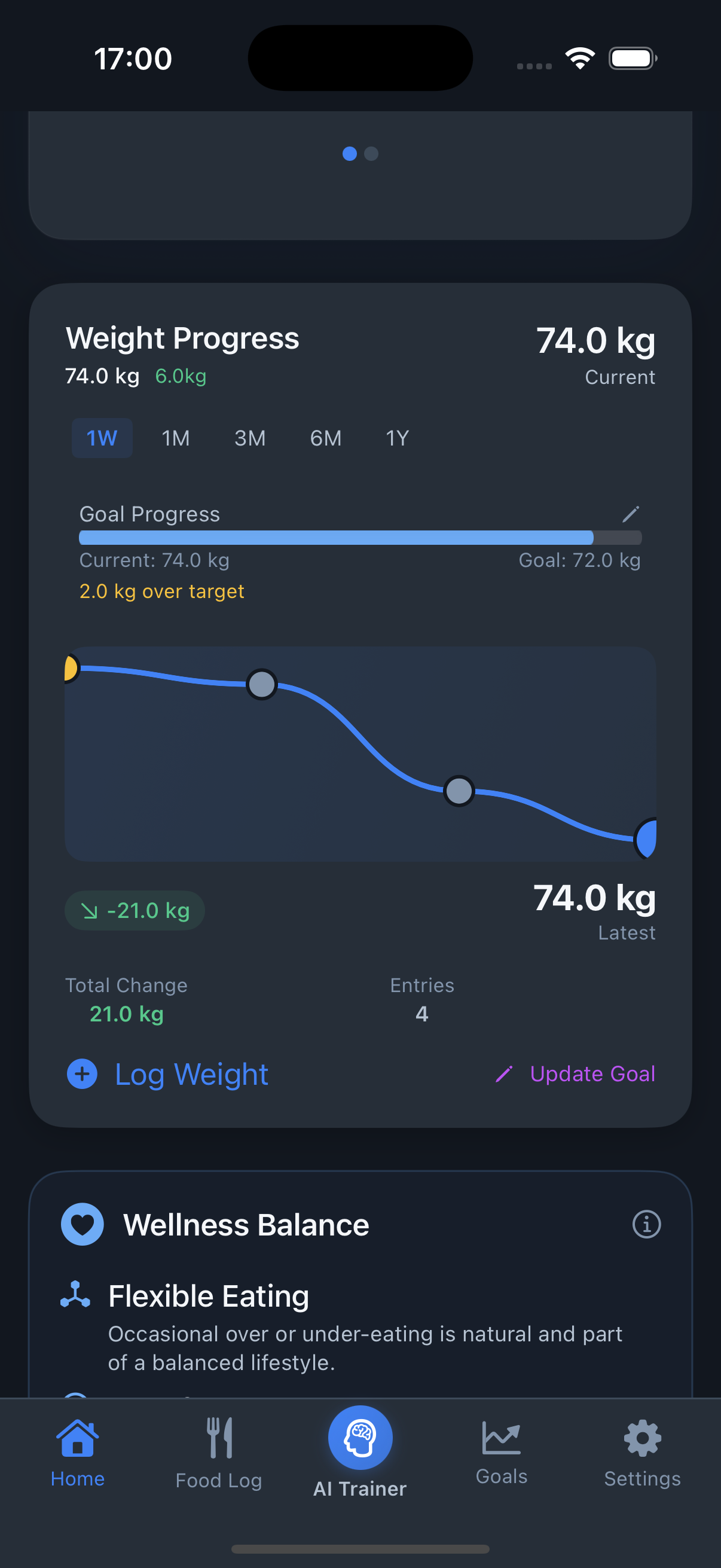
Task: Tap the plus icon beside Log Weight
Action: tap(82, 1074)
